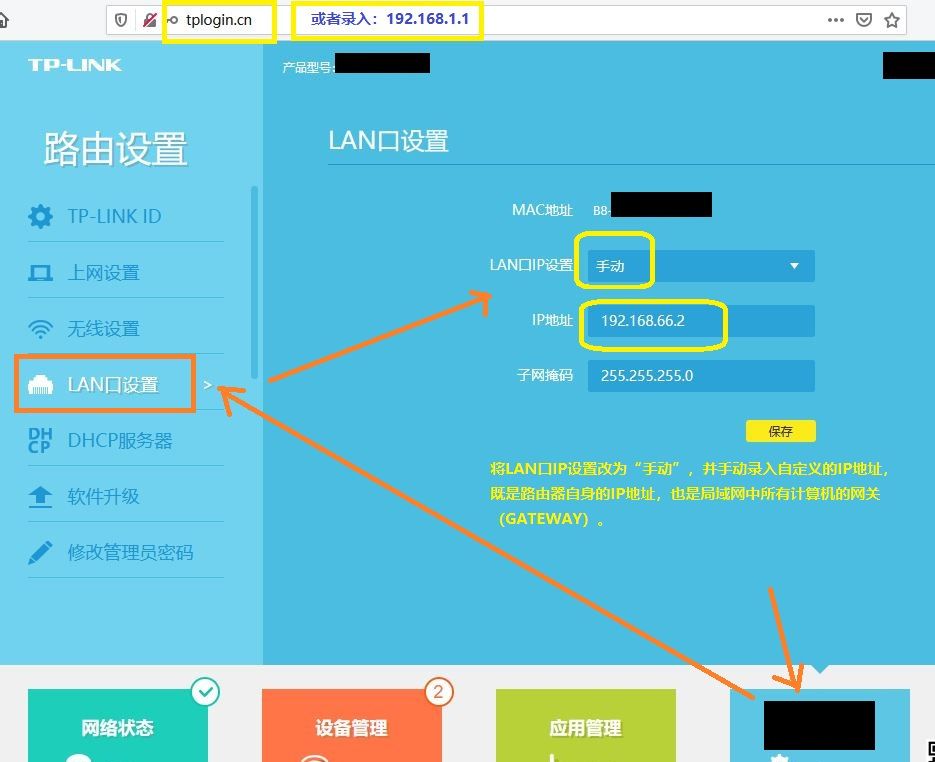Bookmark this page with the star icon
Viewport: 935px width, 762px height.
(891, 20)
